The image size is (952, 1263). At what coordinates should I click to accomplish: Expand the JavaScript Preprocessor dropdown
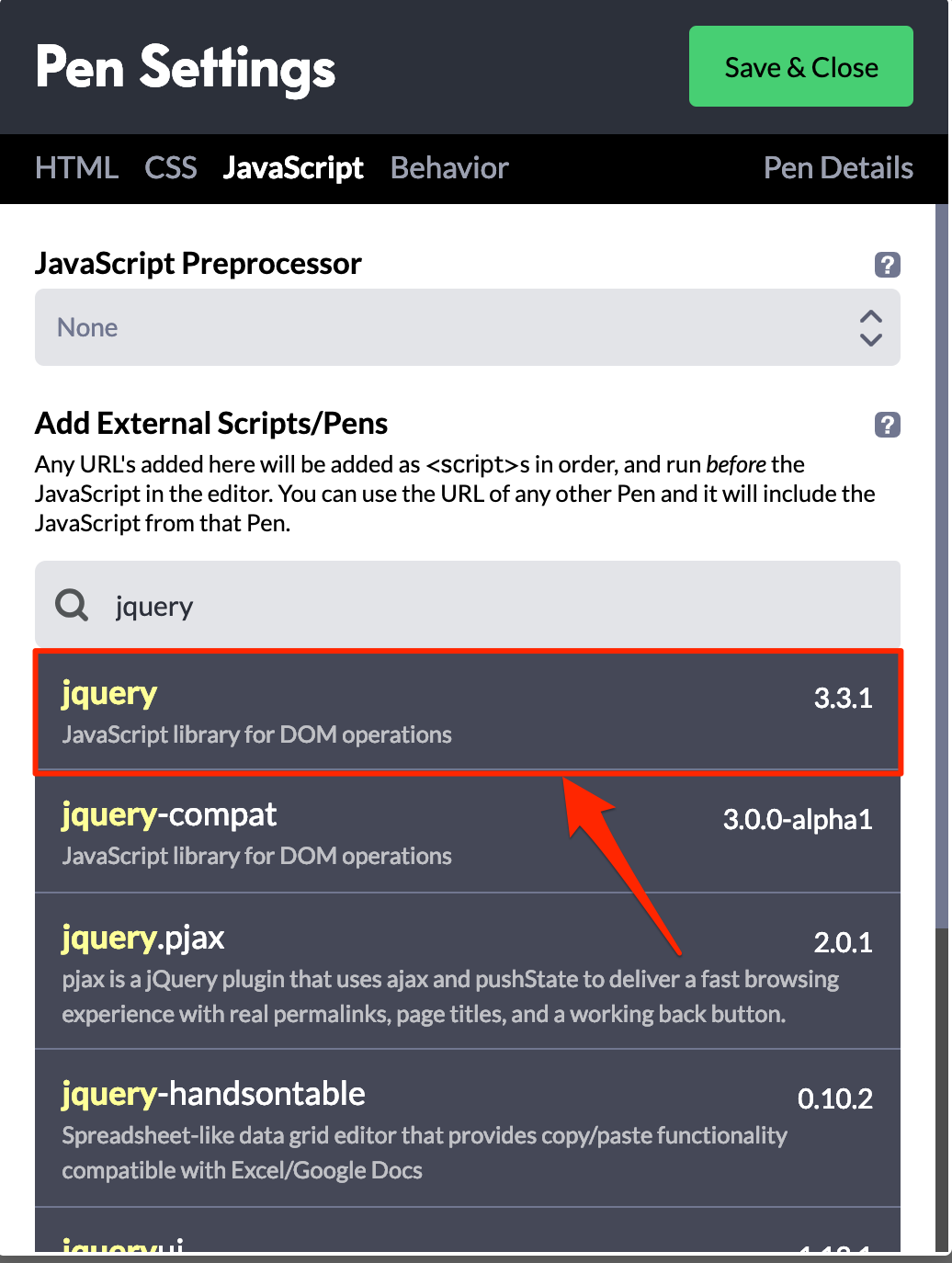pyautogui.click(x=468, y=327)
